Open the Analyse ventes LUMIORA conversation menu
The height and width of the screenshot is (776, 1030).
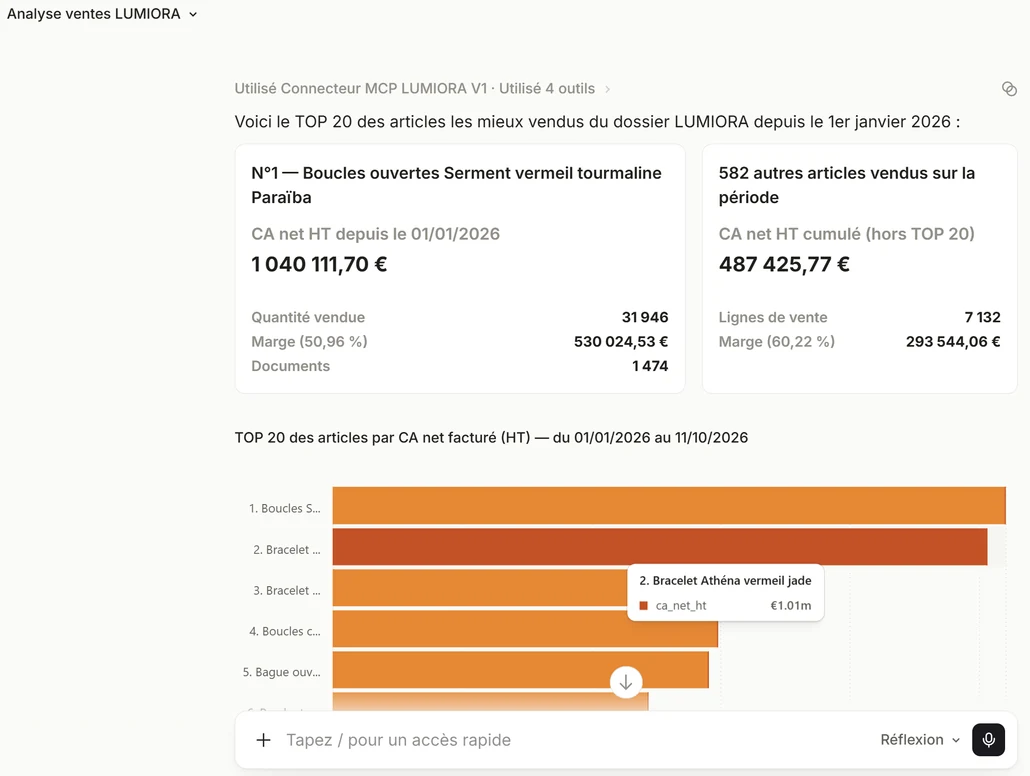tap(102, 14)
